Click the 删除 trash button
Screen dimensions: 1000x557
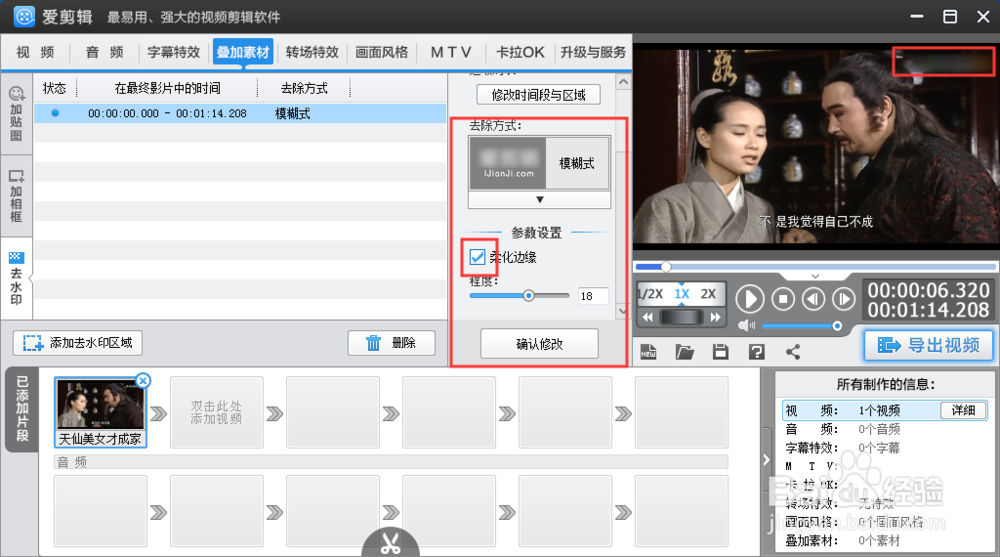[x=392, y=343]
